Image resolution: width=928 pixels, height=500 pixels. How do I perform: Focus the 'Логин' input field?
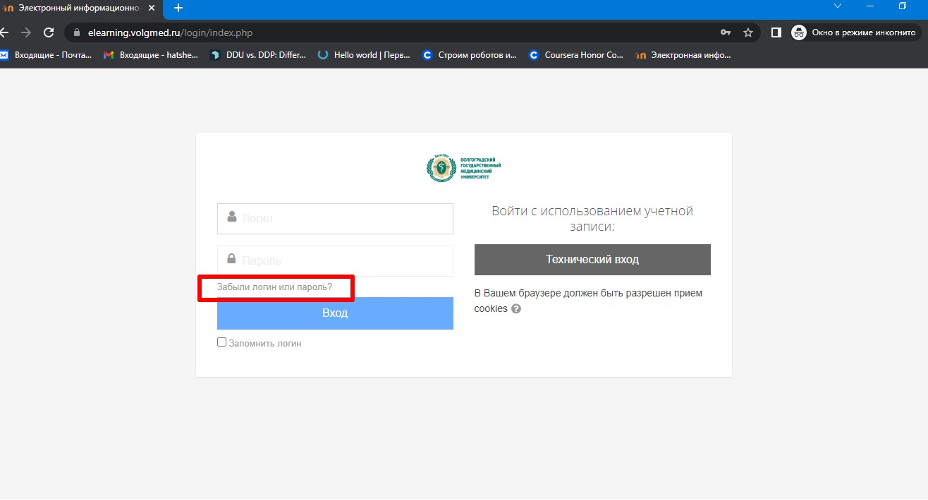[x=335, y=218]
